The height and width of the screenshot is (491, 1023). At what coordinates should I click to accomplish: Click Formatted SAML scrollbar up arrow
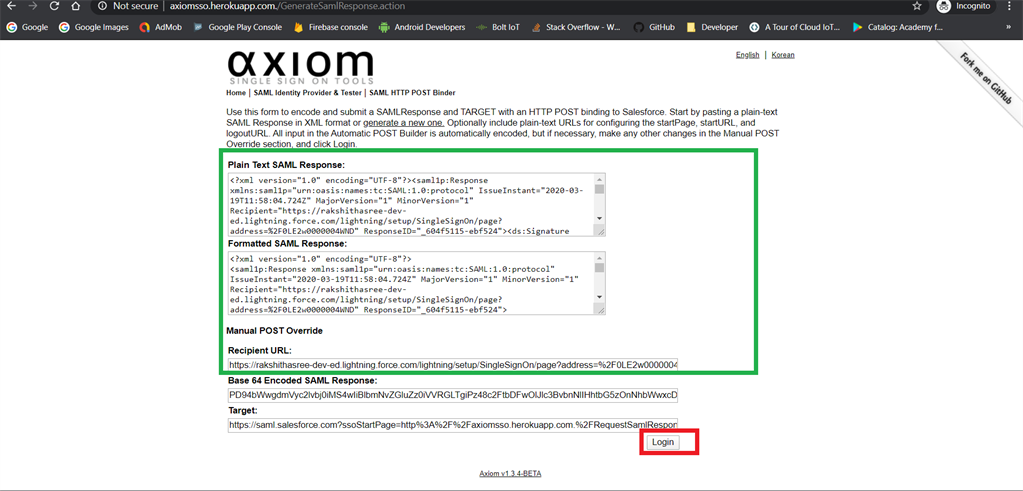click(x=600, y=257)
